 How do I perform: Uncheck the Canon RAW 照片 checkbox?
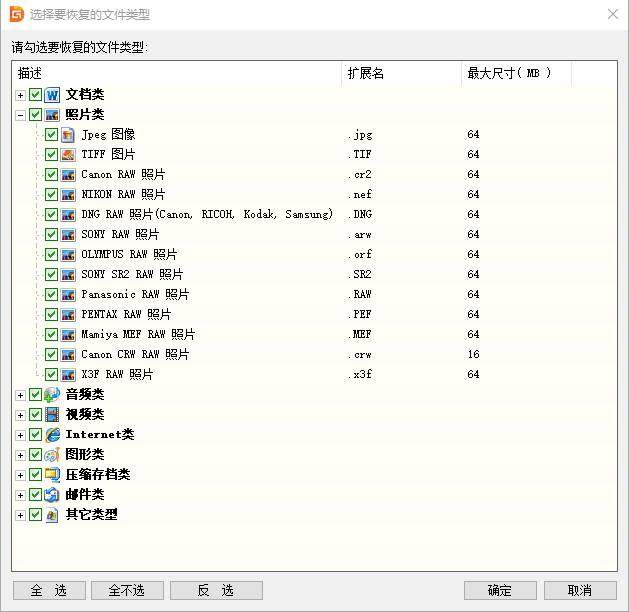pos(51,174)
